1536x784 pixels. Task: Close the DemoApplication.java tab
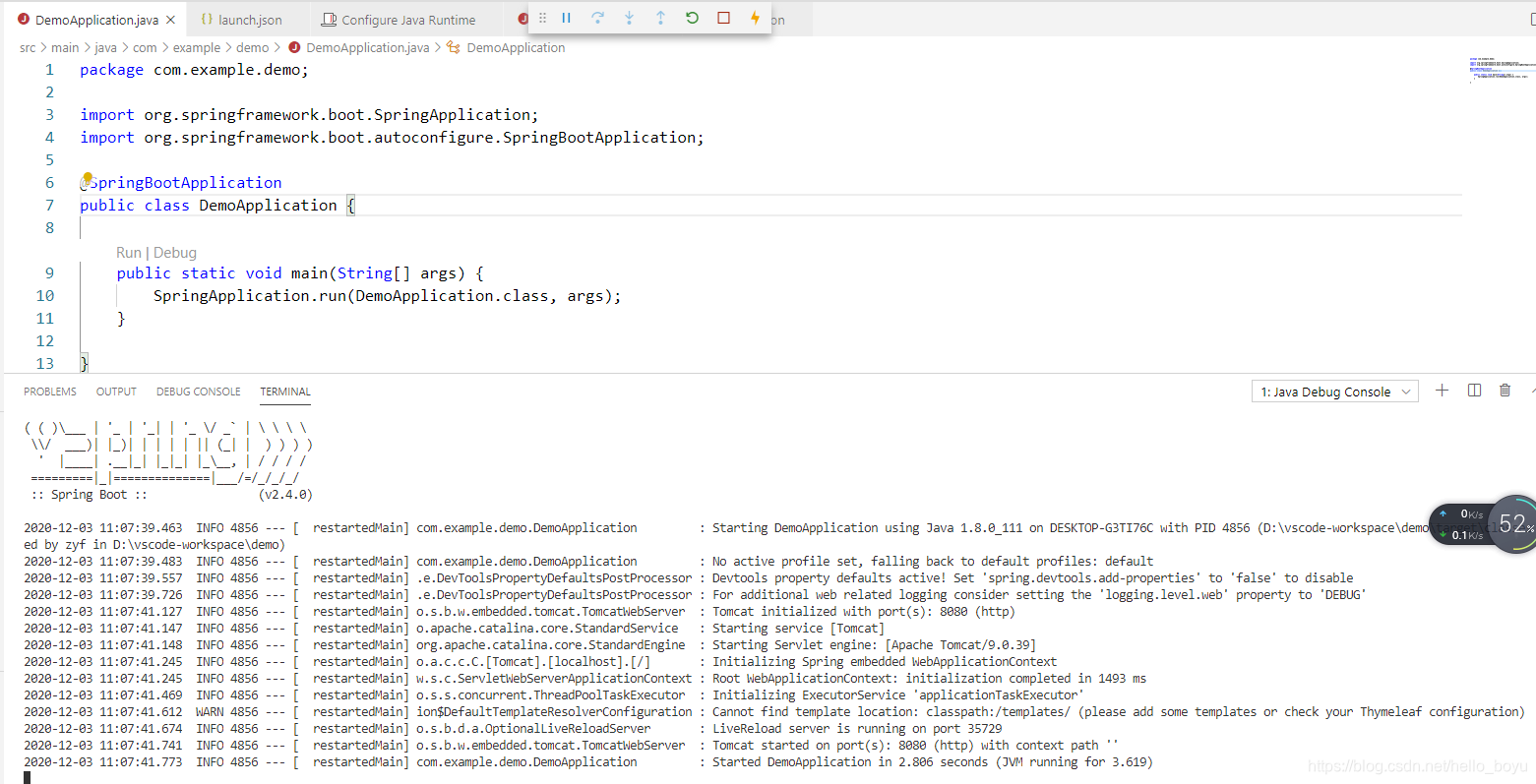[x=171, y=20]
